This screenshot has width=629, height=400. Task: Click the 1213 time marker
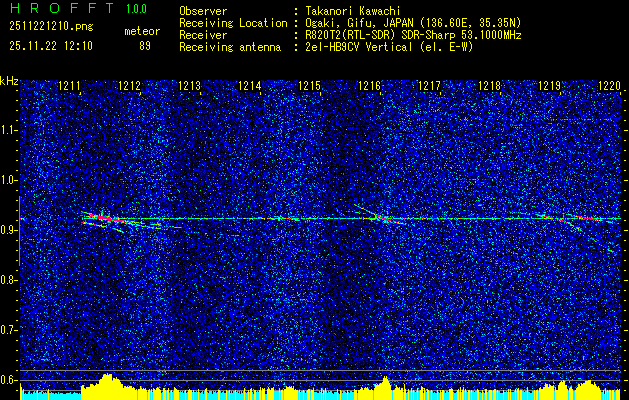click(189, 86)
